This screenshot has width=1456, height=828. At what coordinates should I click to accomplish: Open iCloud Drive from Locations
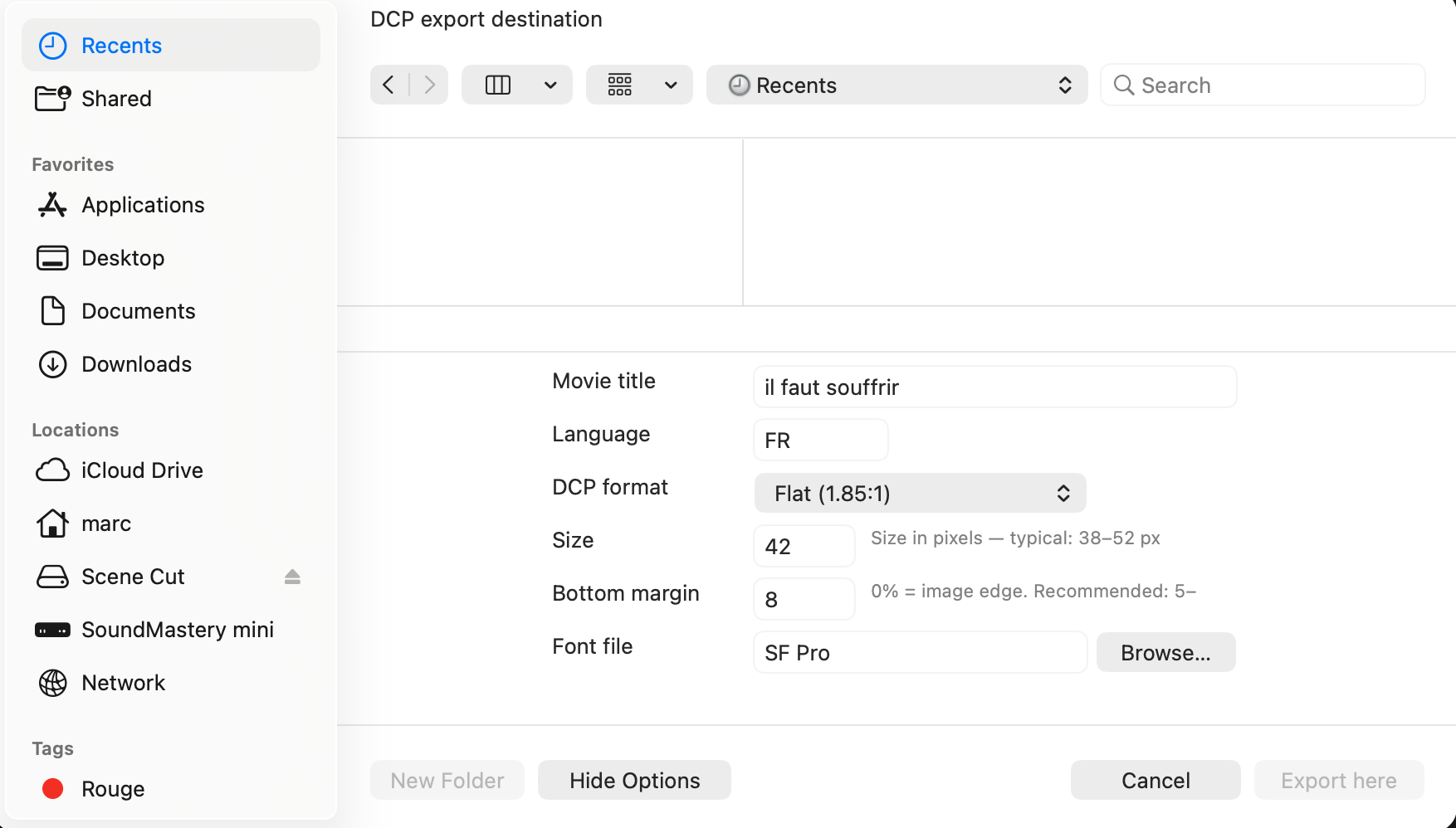click(x=142, y=470)
